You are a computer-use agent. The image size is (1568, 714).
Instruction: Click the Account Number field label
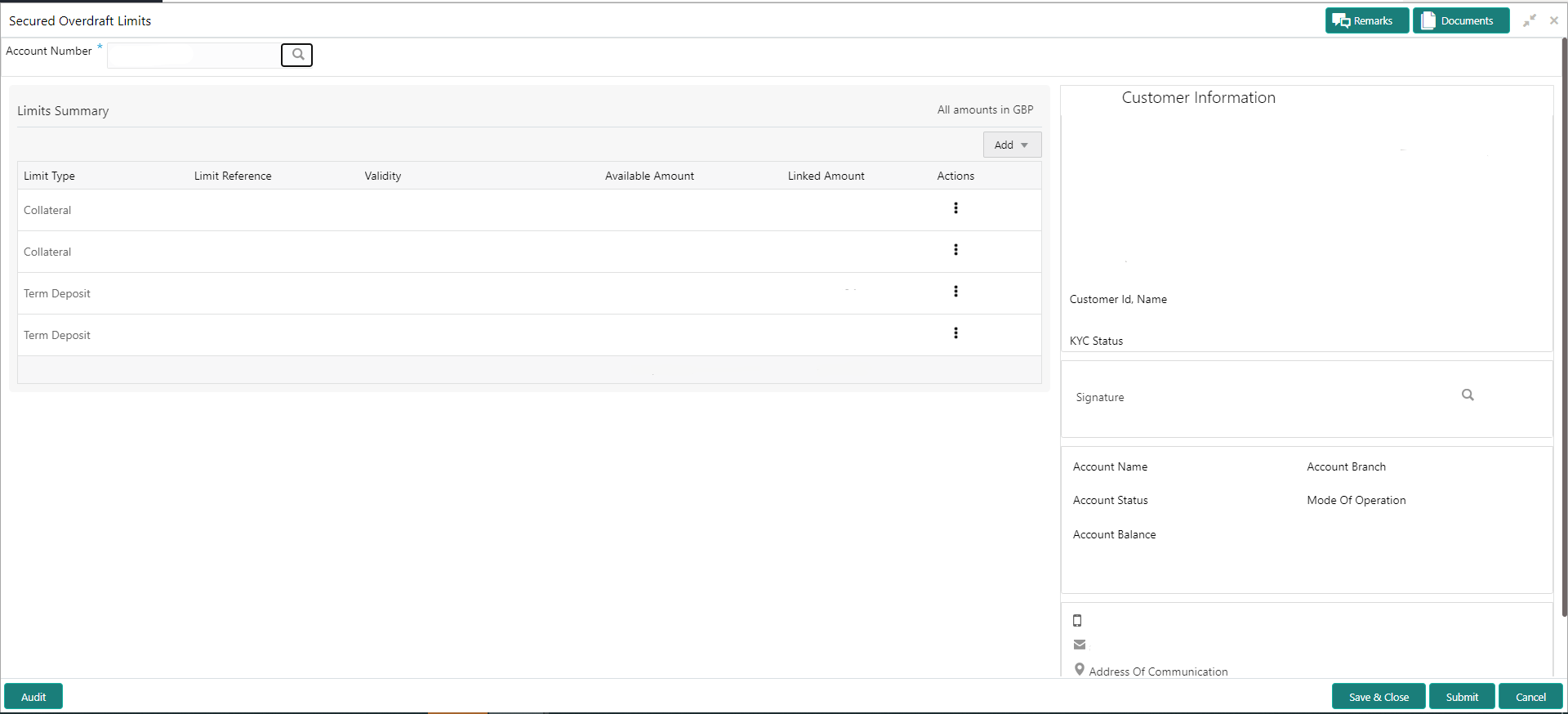point(48,51)
